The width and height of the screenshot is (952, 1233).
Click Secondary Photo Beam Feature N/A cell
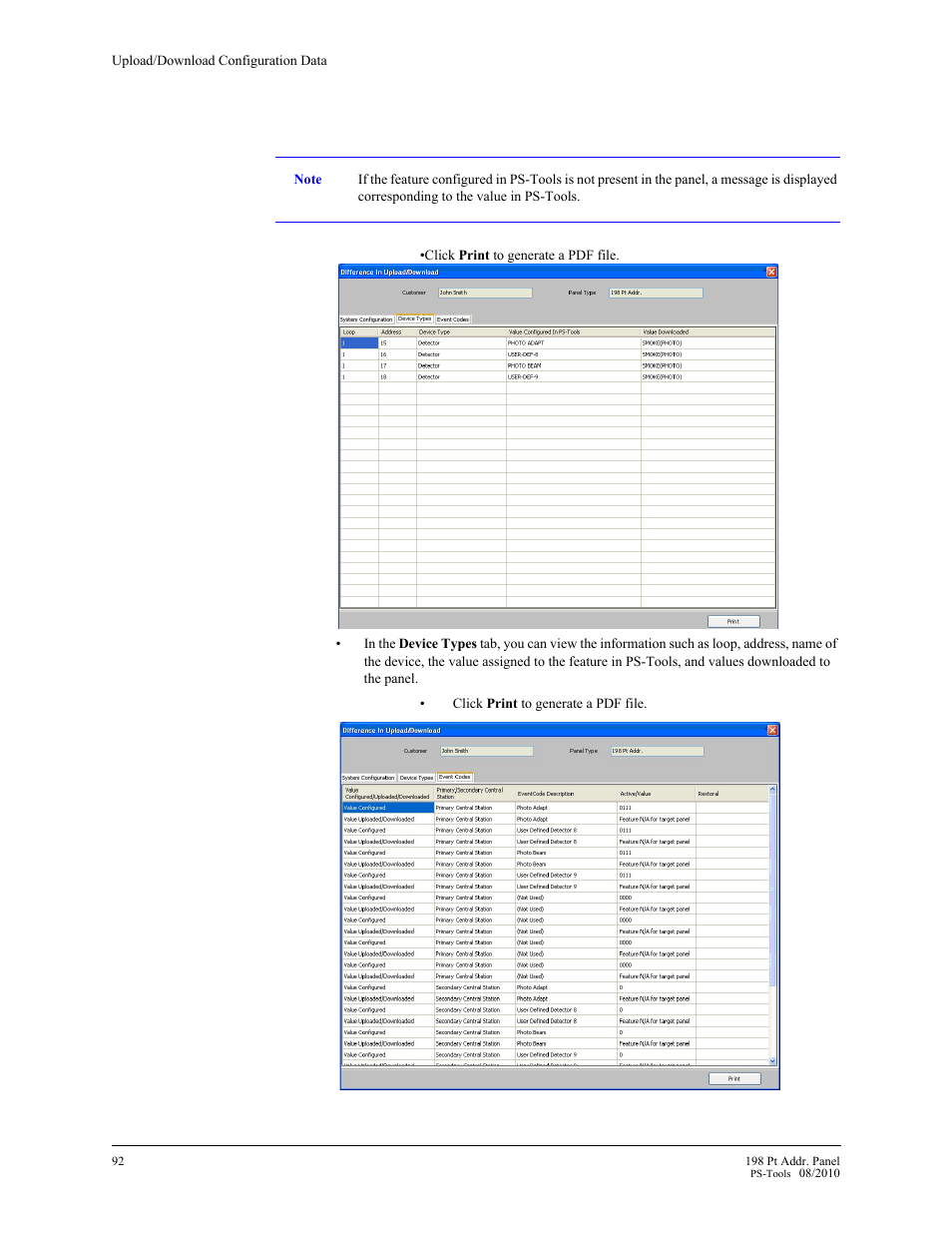click(x=657, y=1043)
